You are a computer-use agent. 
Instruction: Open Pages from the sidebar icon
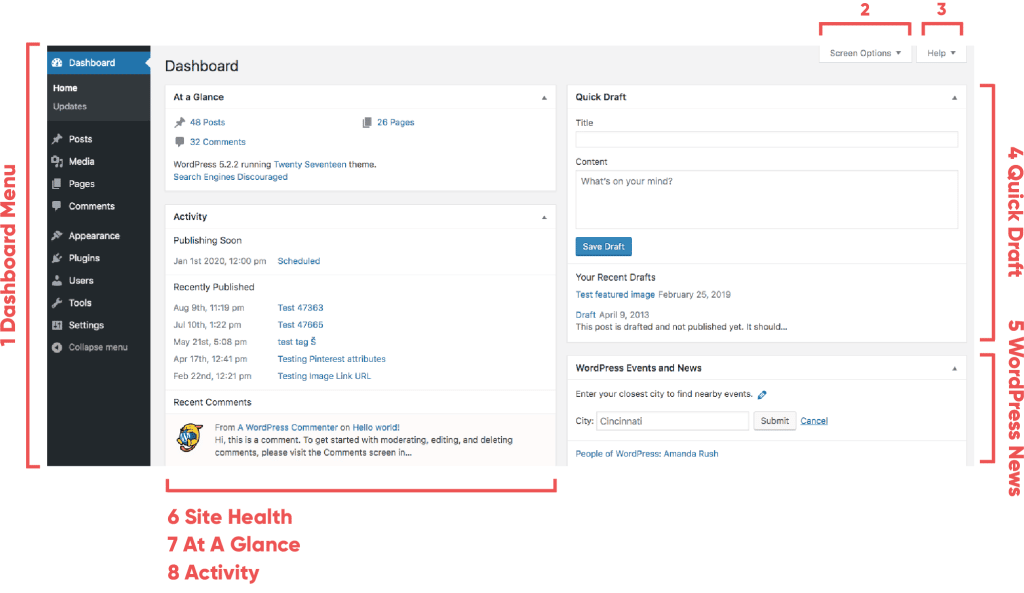pos(58,183)
